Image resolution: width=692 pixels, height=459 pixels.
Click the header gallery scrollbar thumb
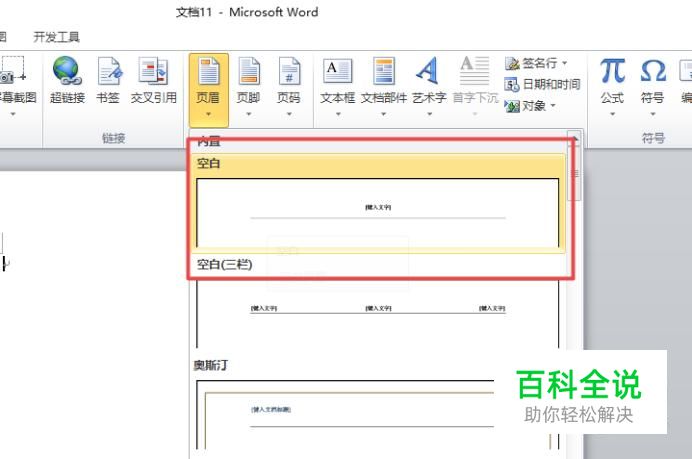coord(574,173)
